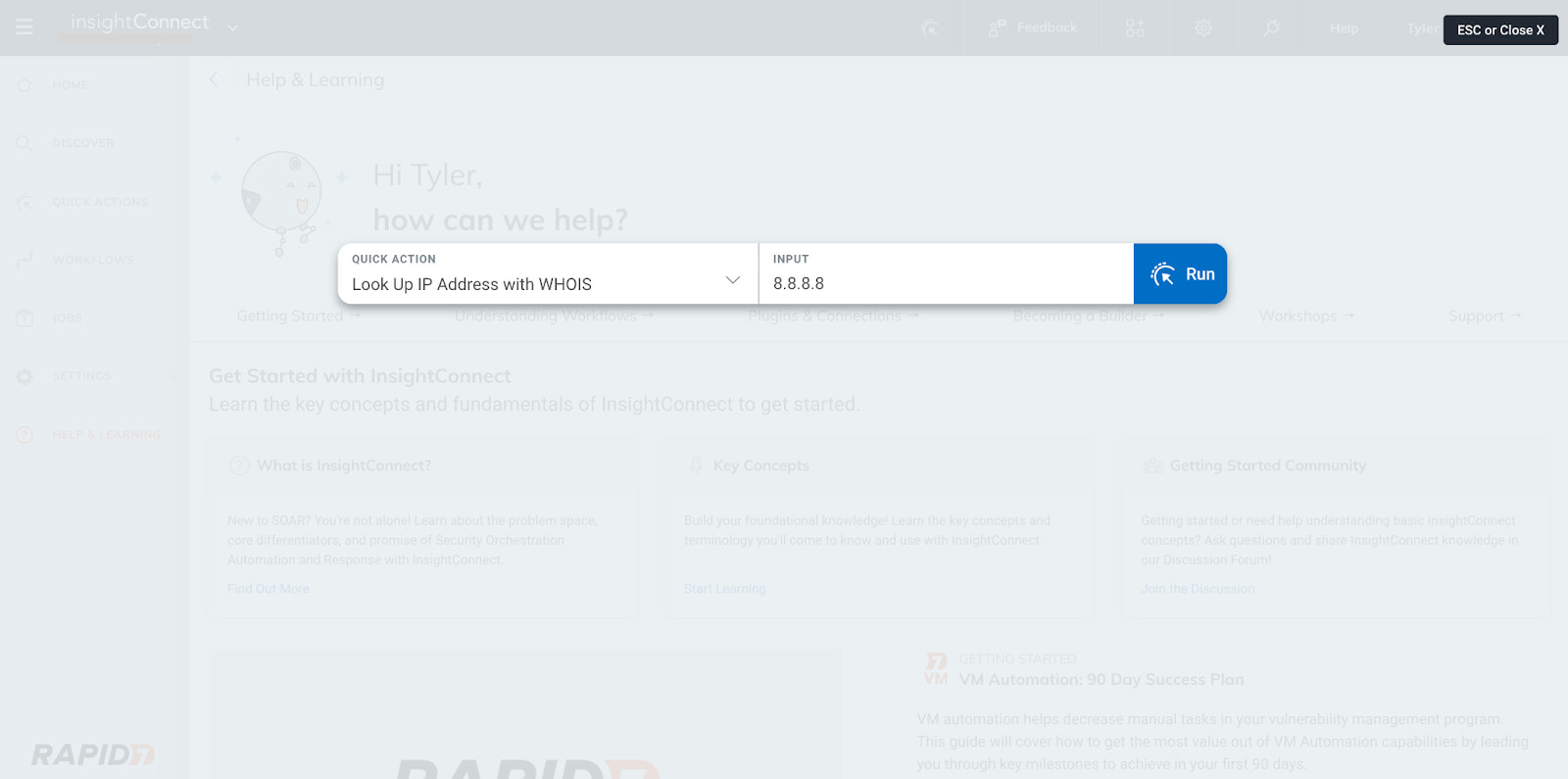
Task: Click Find Out More link
Action: point(269,589)
